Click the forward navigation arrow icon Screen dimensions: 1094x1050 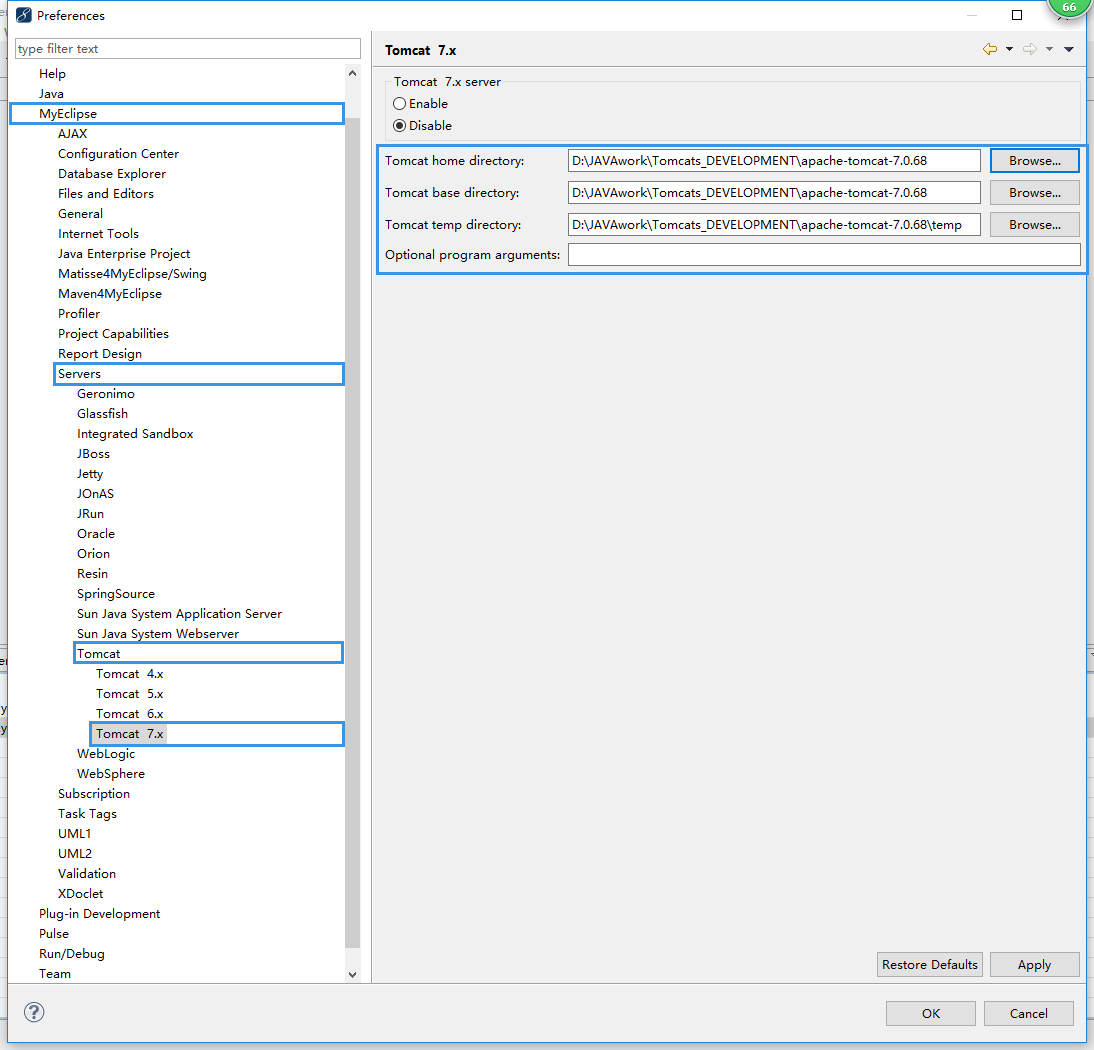(x=1029, y=49)
